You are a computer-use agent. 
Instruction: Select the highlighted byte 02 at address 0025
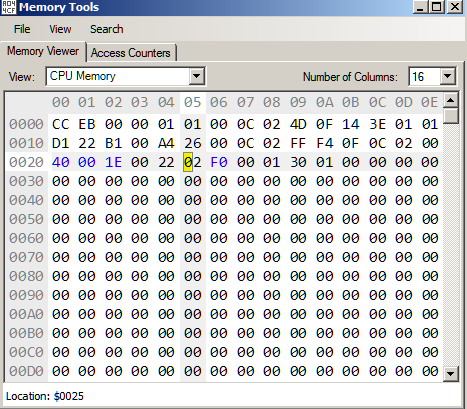(193, 162)
